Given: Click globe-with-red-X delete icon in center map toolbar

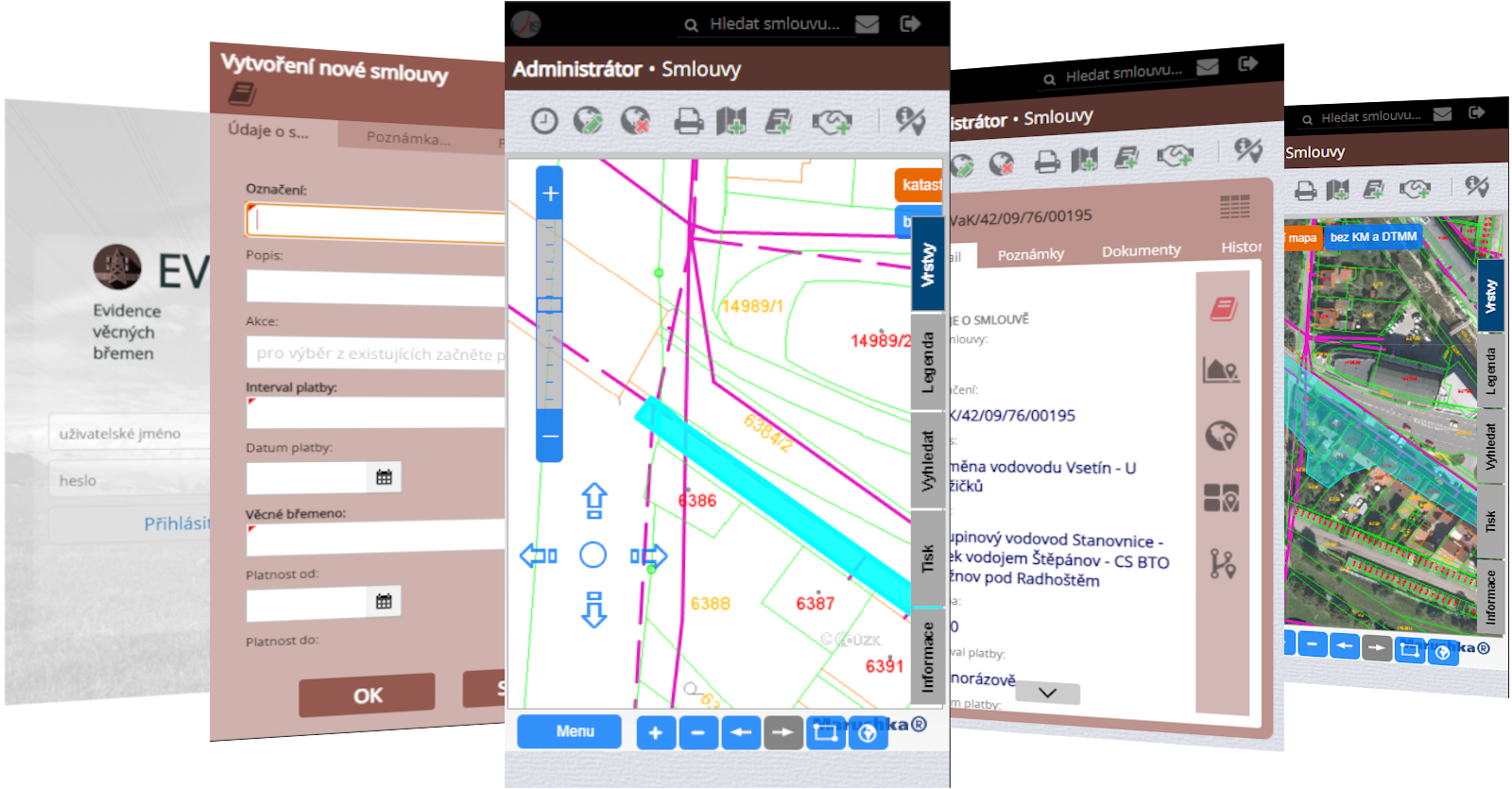Looking at the screenshot, I should 635,120.
